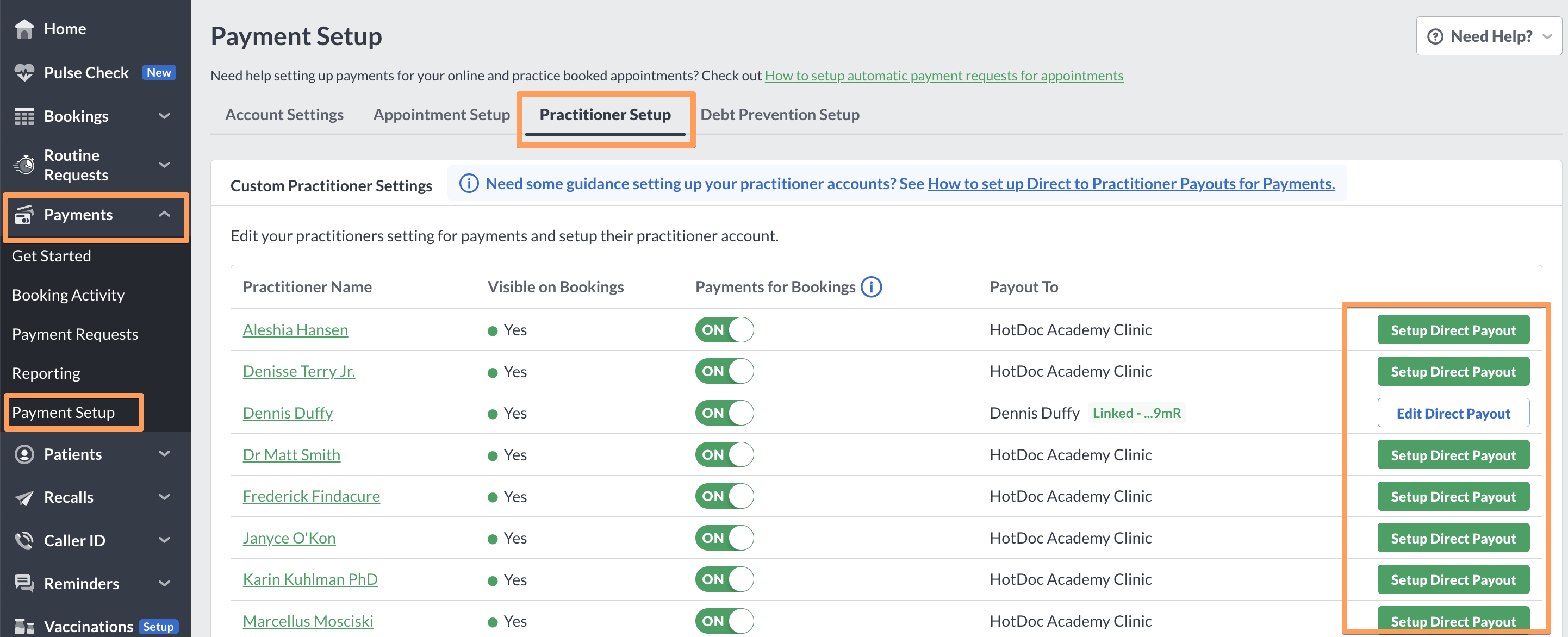1568x637 pixels.
Task: Expand the Patients sidebar chevron
Action: (164, 454)
